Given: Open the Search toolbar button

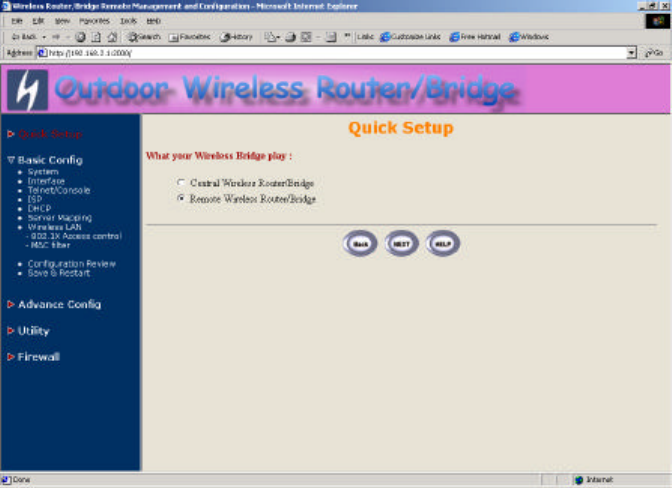Looking at the screenshot, I should [x=144, y=37].
